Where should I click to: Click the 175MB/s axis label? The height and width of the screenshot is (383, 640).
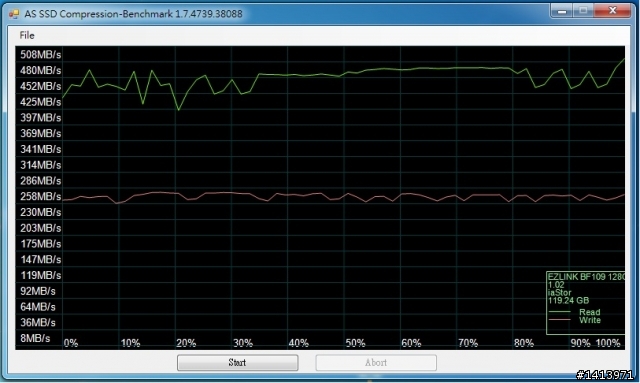tap(40, 244)
